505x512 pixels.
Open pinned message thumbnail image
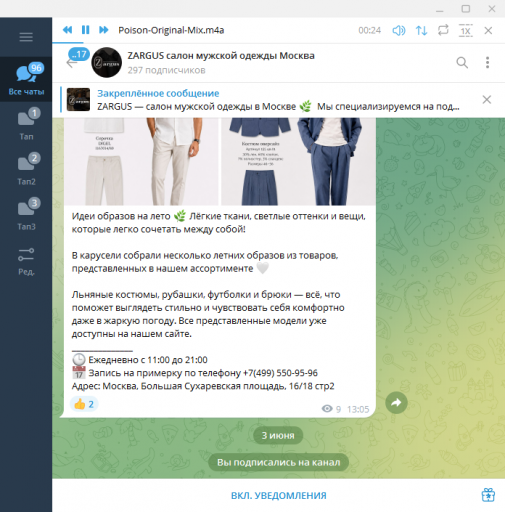coord(78,99)
